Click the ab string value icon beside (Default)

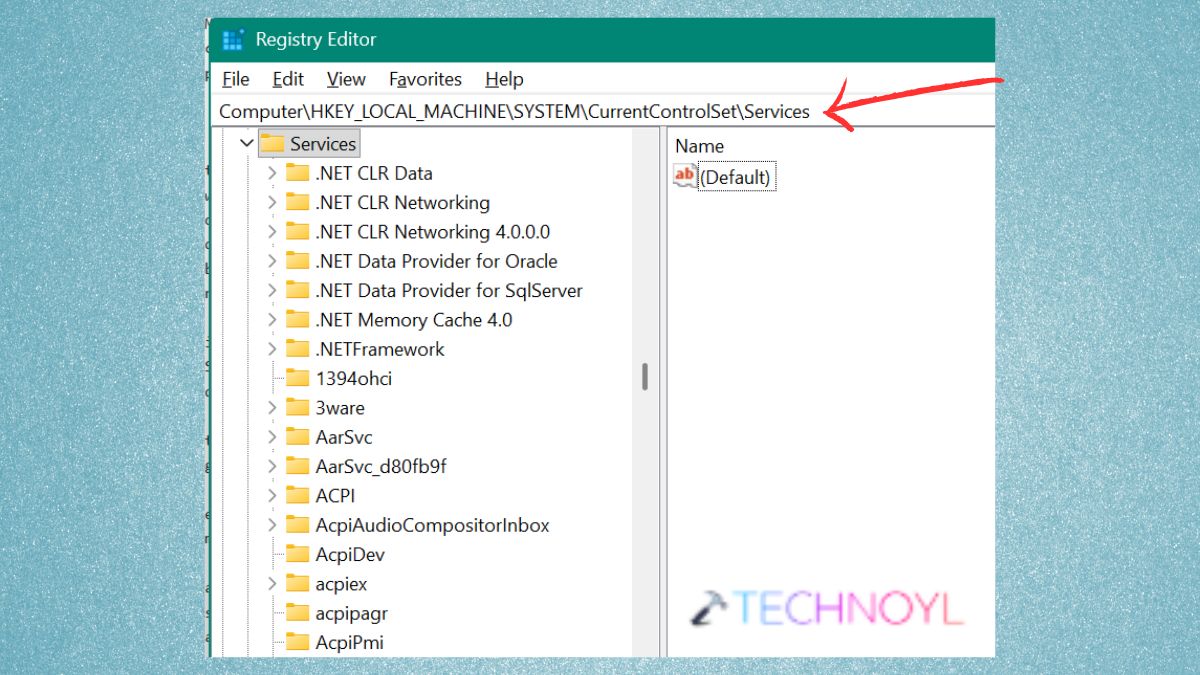[x=684, y=176]
